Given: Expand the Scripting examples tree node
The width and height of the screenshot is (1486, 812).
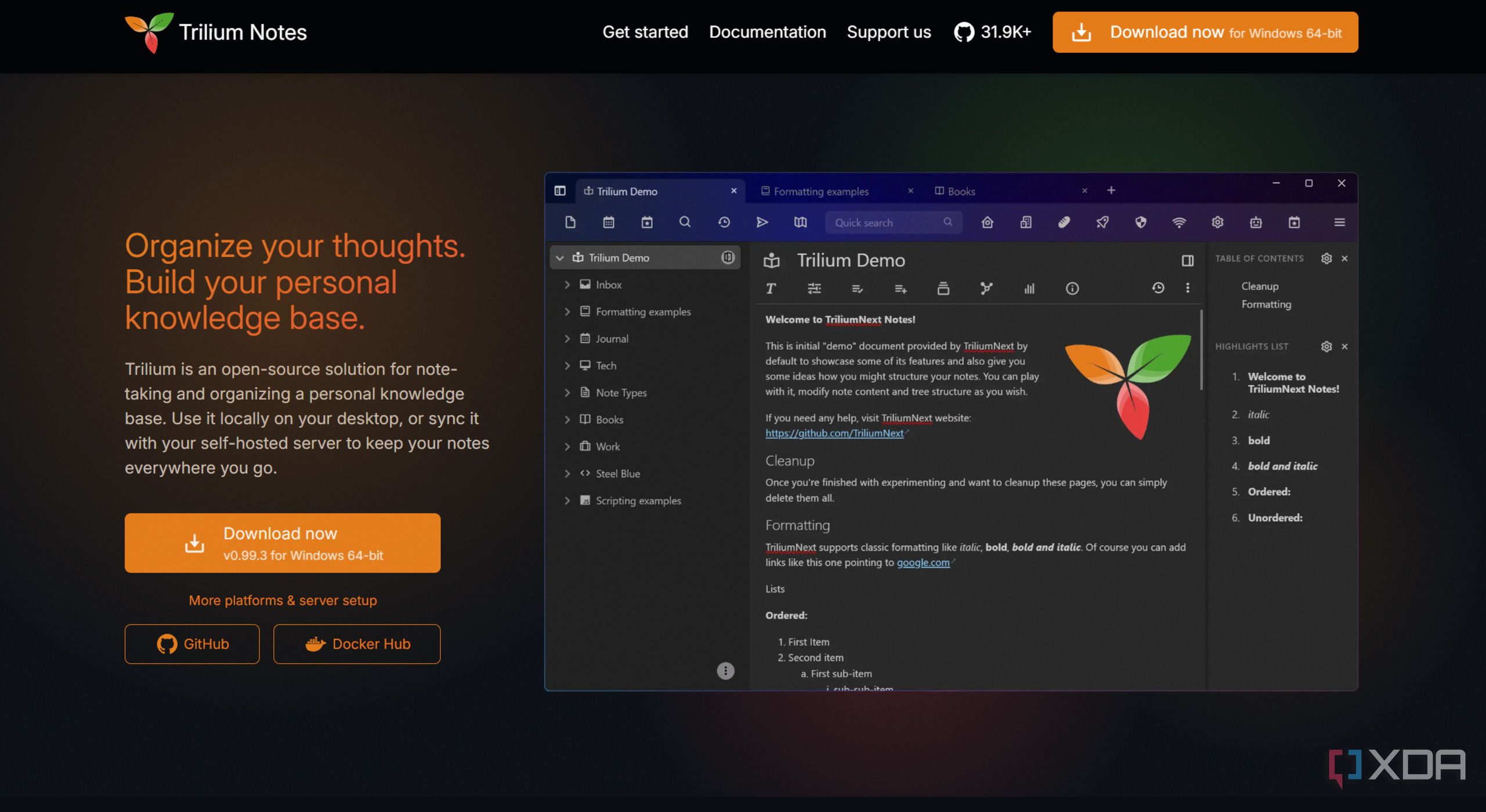Looking at the screenshot, I should [x=567, y=500].
